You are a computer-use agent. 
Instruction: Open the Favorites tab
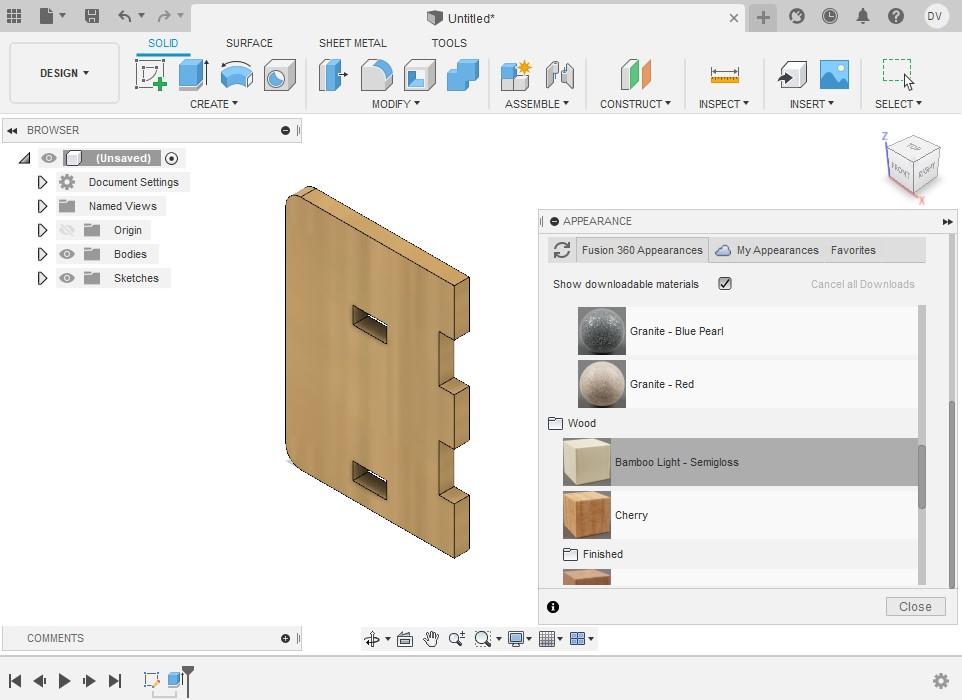coord(853,250)
